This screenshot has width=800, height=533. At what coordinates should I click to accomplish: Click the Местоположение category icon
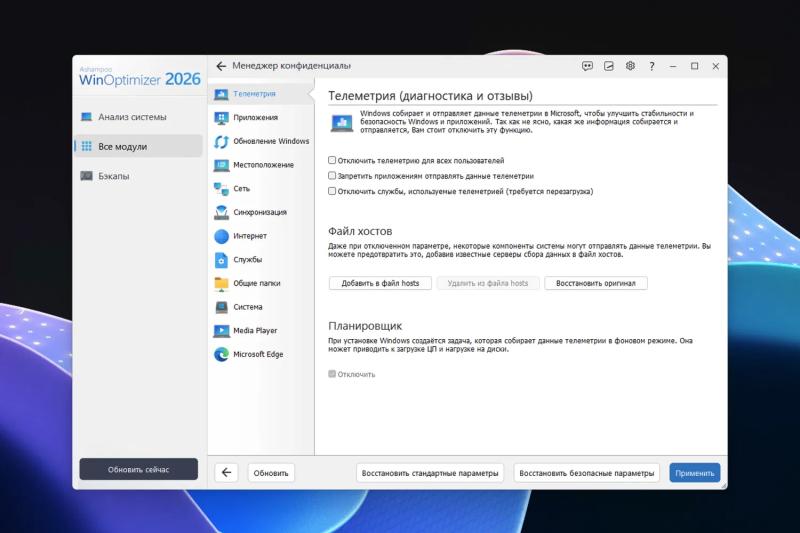(221, 165)
